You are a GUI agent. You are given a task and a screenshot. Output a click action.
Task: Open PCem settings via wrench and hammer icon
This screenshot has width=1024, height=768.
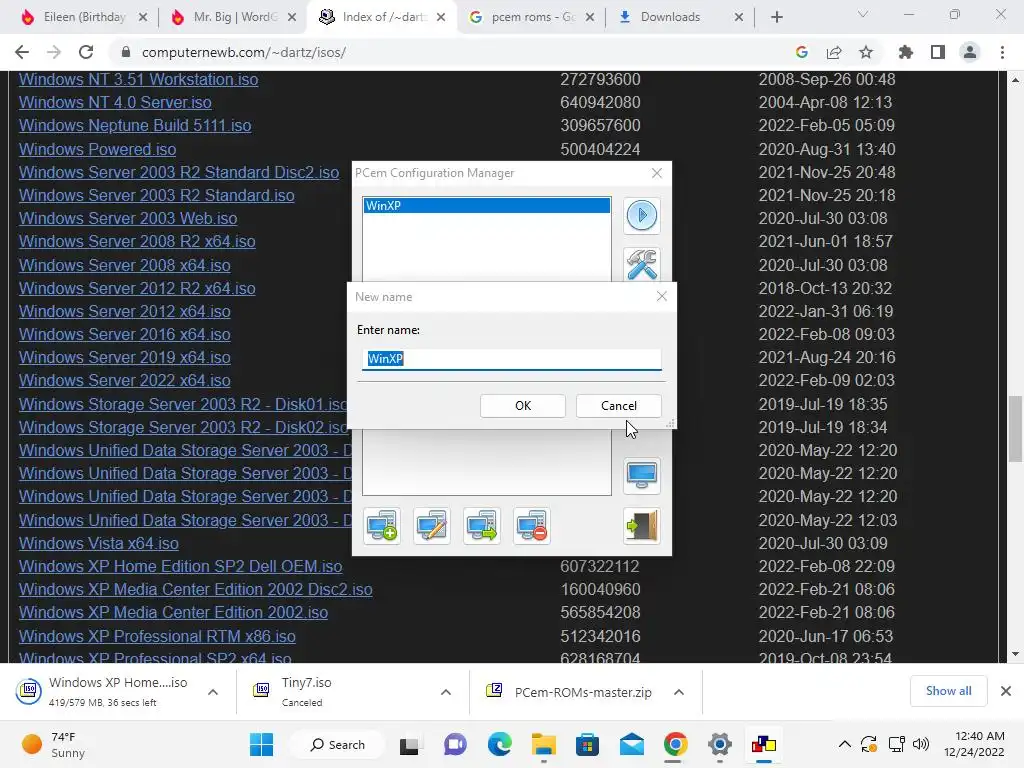tap(641, 264)
